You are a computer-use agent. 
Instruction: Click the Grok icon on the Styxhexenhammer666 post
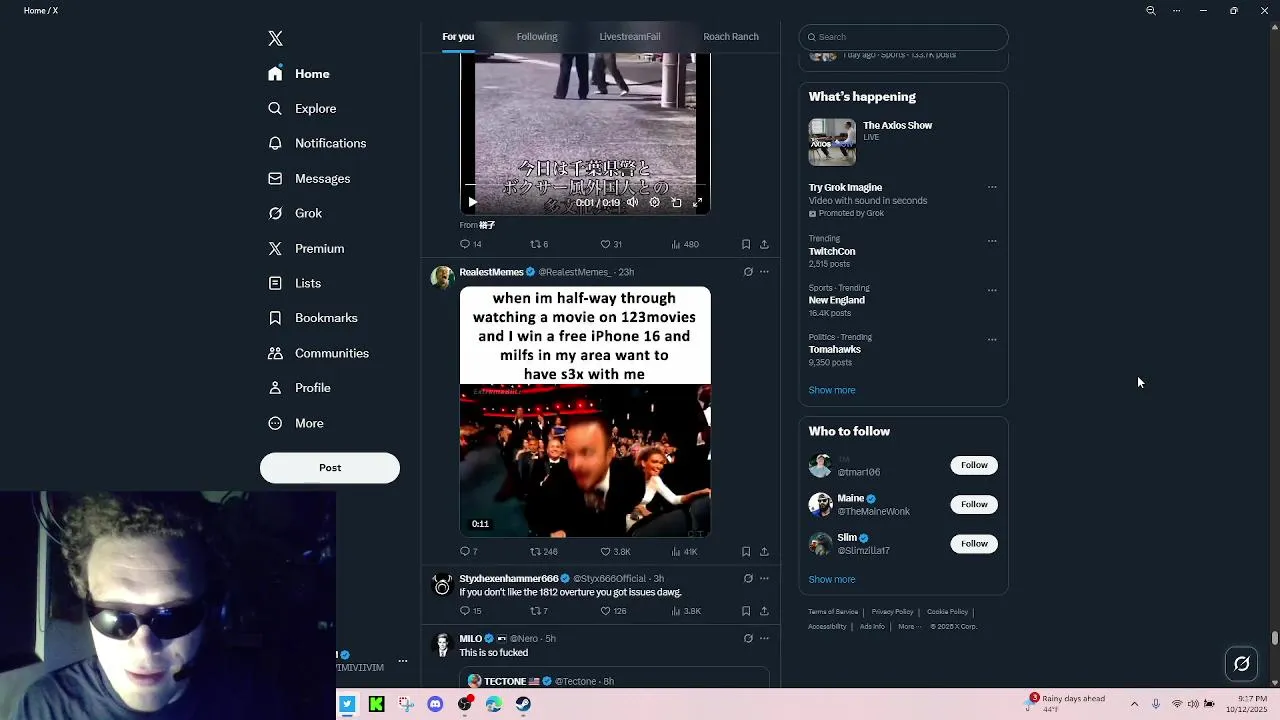[x=748, y=578]
